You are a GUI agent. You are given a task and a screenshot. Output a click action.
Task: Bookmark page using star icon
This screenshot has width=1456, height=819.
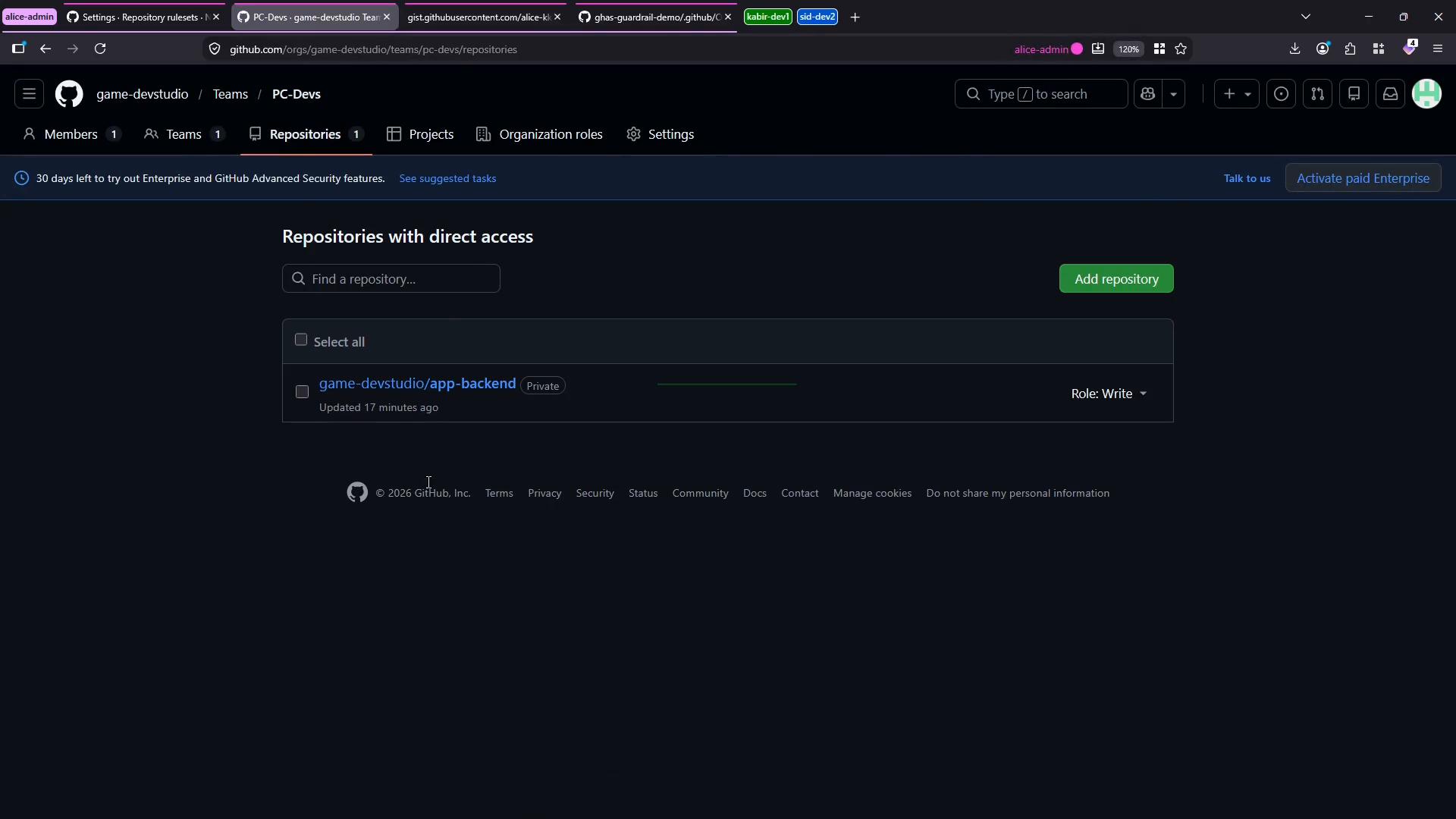click(1181, 49)
